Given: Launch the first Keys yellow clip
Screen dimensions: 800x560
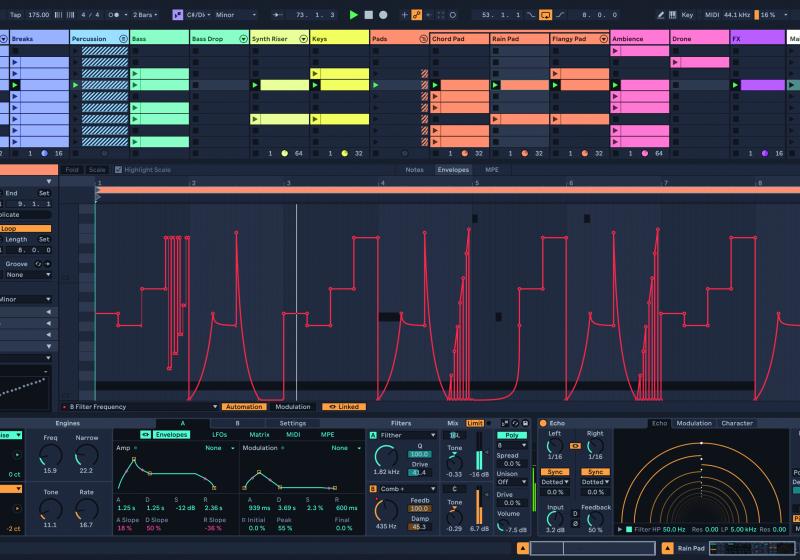Looking at the screenshot, I should tap(315, 74).
